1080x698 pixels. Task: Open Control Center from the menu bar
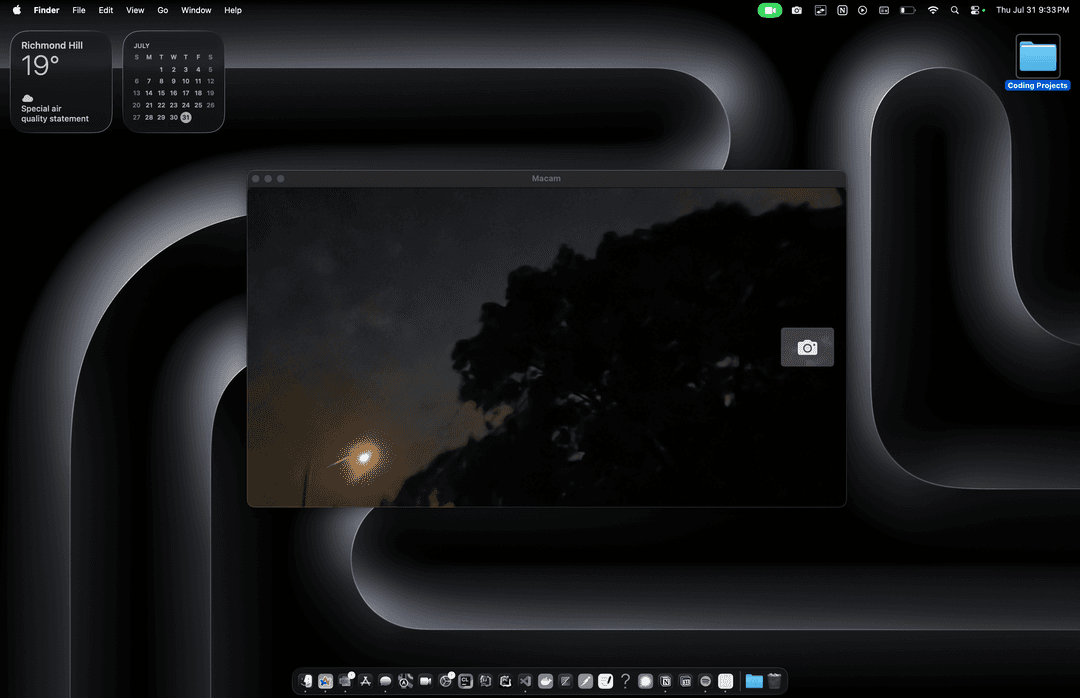[x=976, y=10]
